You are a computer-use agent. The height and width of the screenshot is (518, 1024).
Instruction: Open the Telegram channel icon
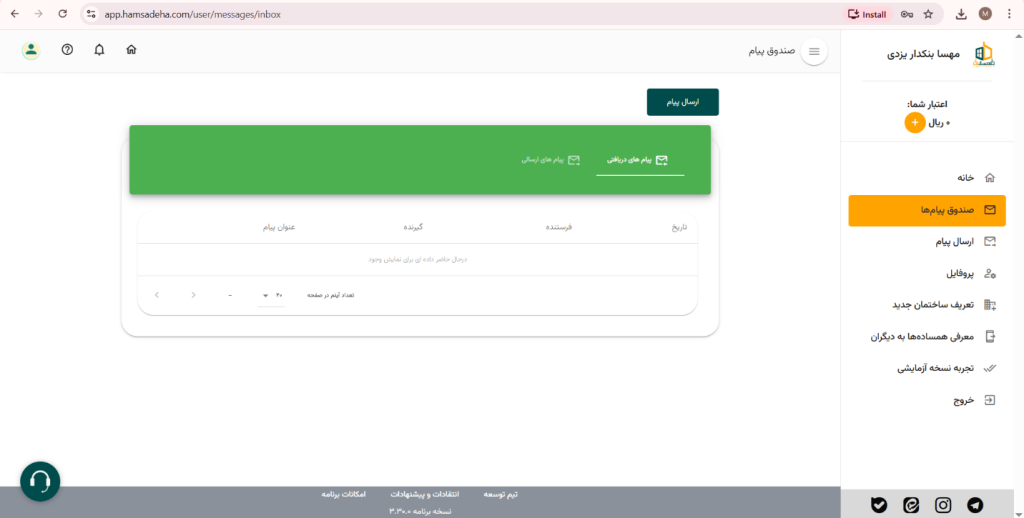pyautogui.click(x=974, y=504)
